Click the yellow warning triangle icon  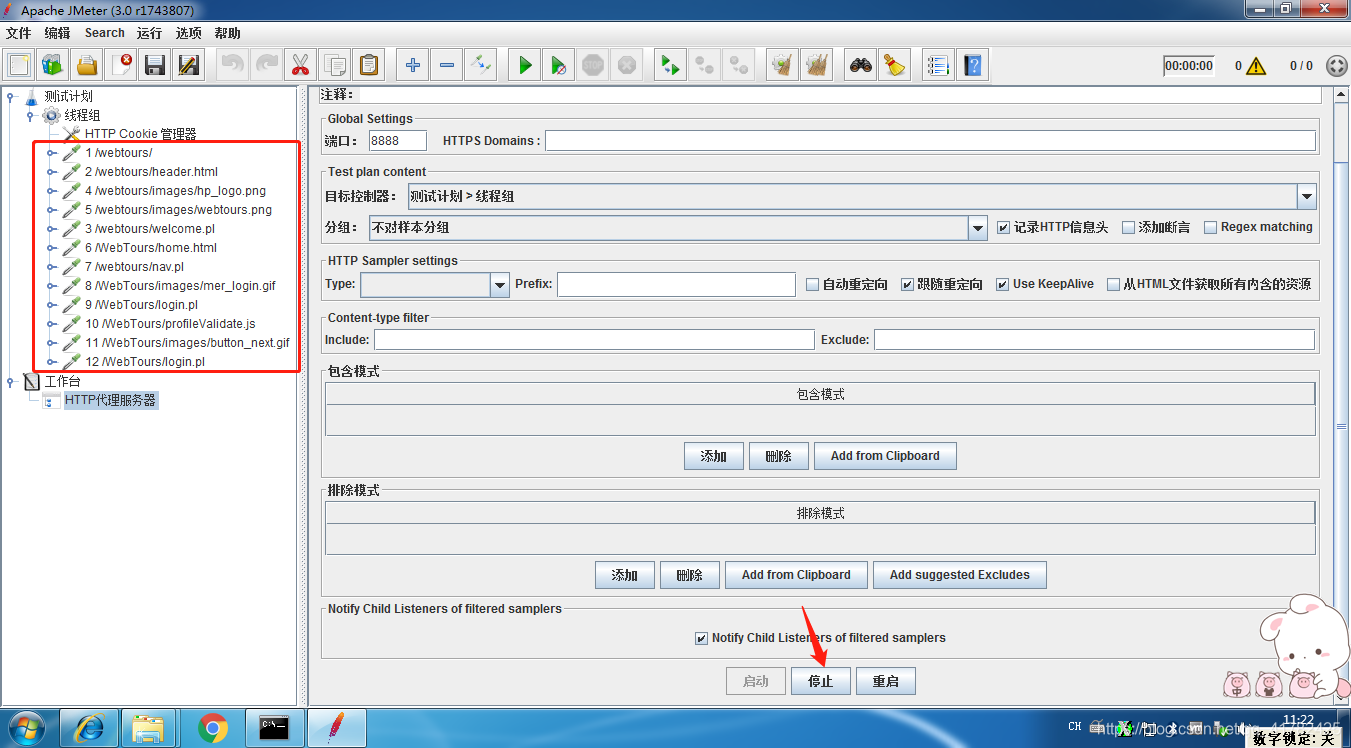(x=1256, y=66)
